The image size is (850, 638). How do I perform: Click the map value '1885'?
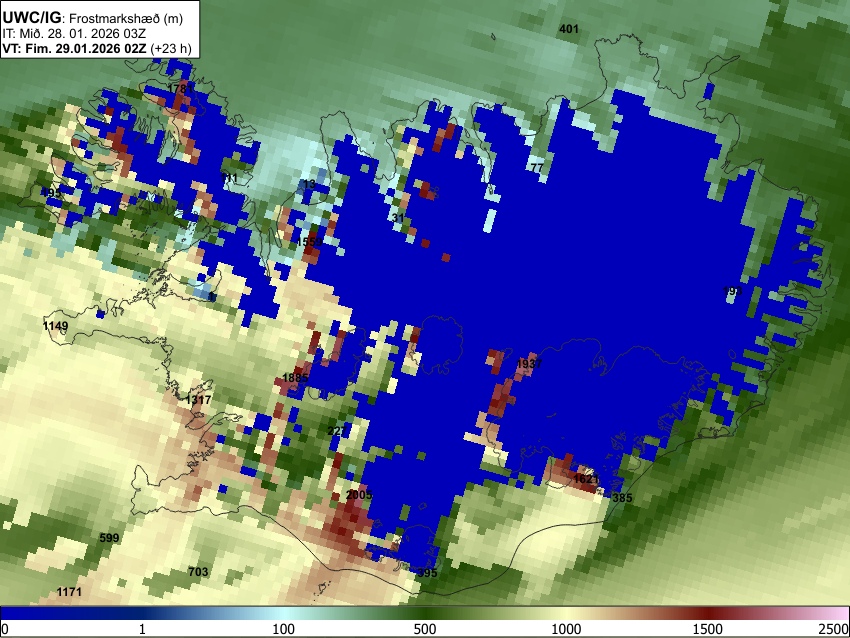tap(295, 378)
